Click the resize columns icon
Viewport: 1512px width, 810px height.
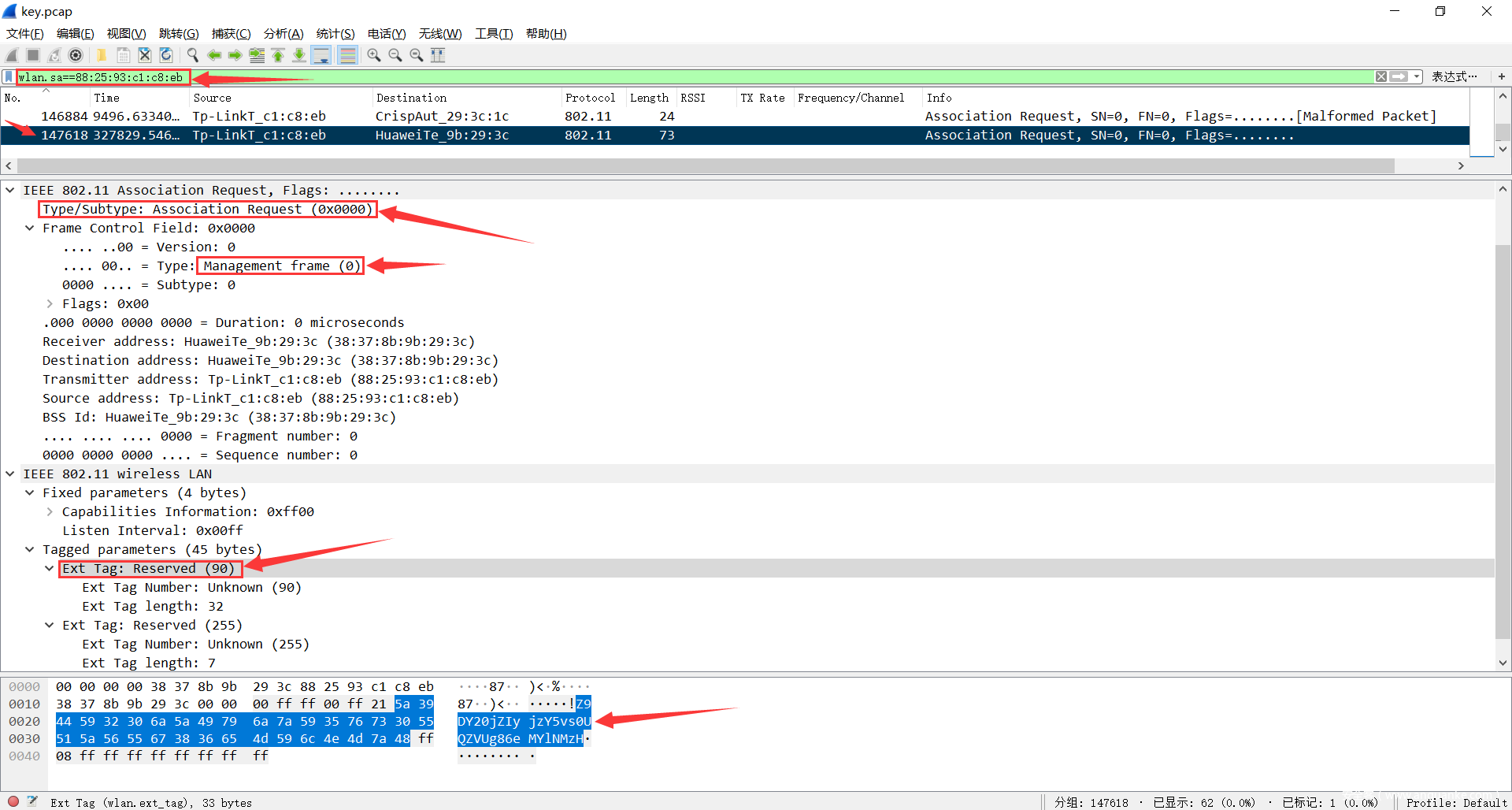point(438,55)
